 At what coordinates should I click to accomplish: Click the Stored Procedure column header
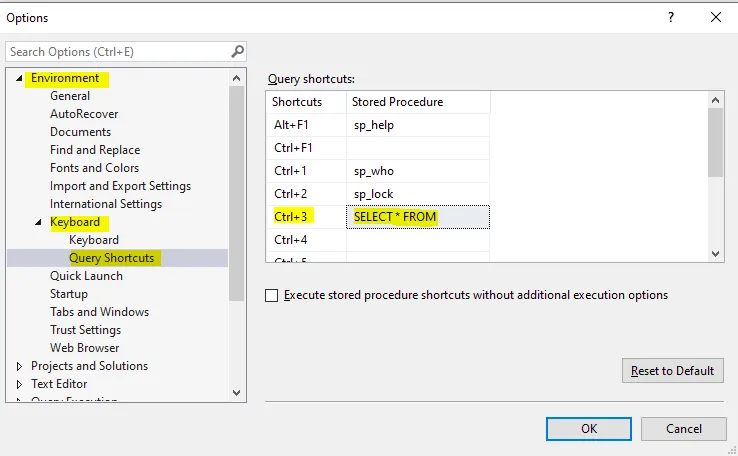[x=418, y=102]
